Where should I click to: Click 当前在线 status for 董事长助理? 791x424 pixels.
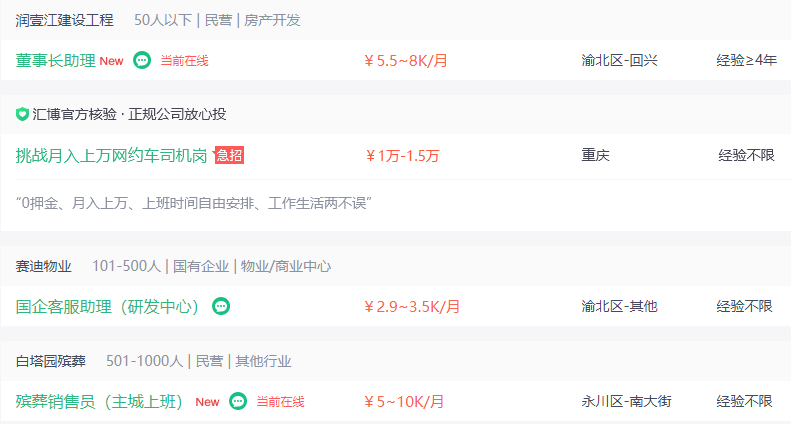(x=184, y=61)
